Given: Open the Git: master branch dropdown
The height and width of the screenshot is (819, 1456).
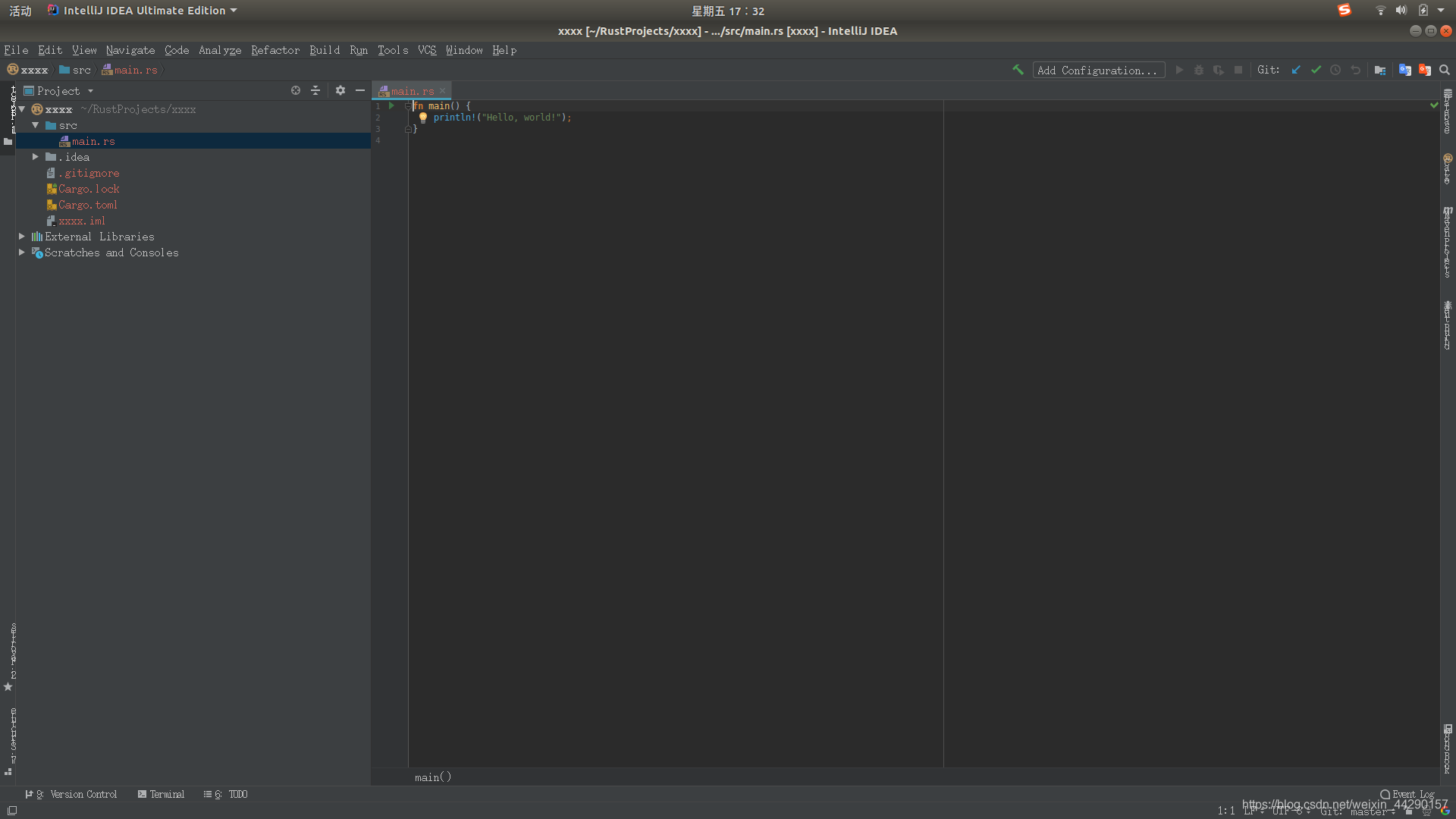Looking at the screenshot, I should (1357, 811).
